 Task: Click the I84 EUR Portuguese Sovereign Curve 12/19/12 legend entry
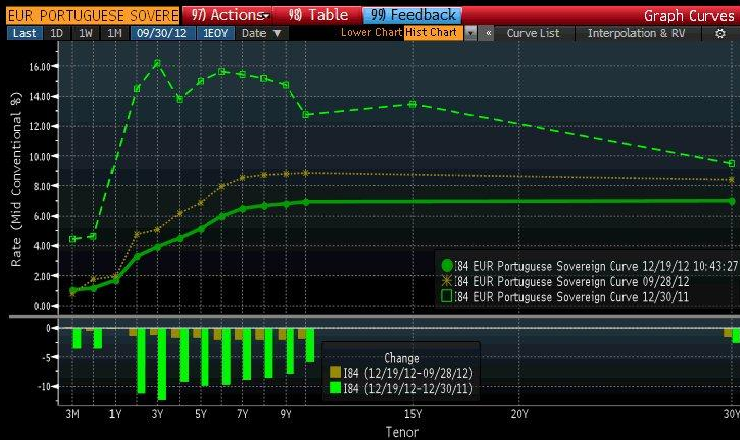pyautogui.click(x=597, y=266)
